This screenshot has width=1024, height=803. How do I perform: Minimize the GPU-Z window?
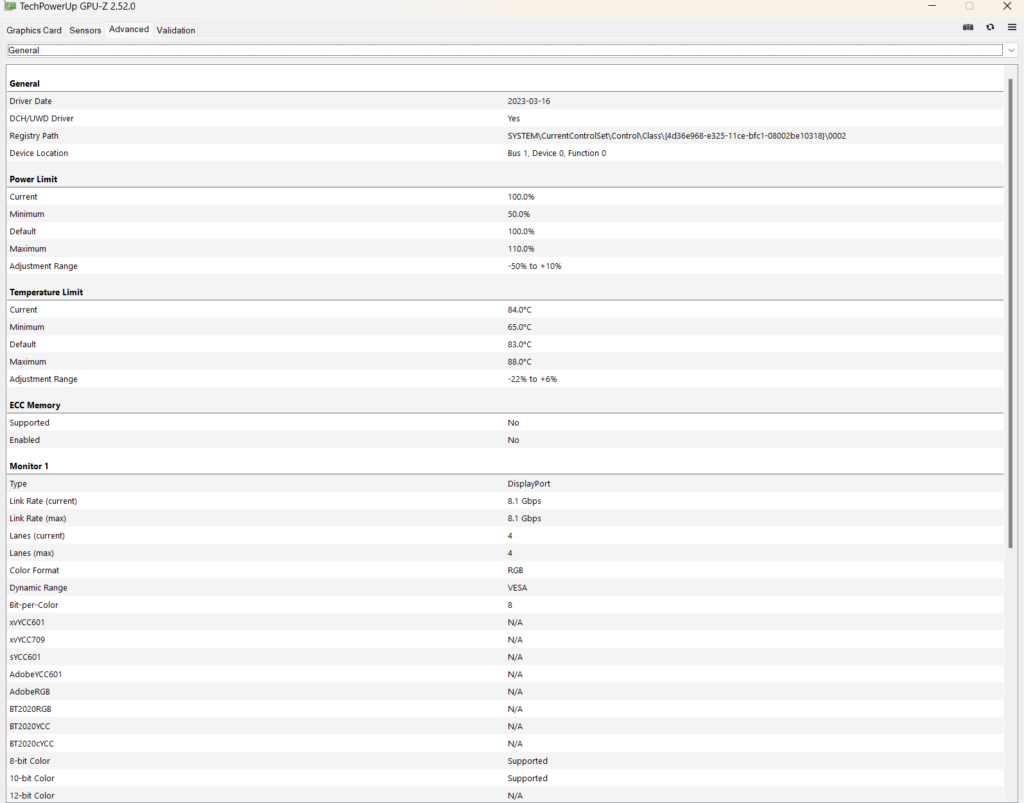[x=932, y=7]
